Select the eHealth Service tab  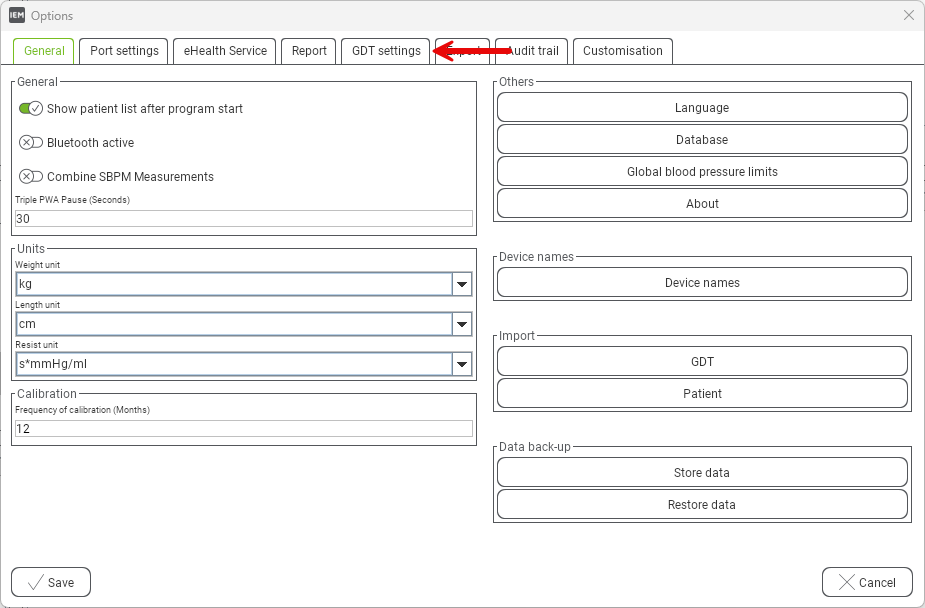pos(225,51)
